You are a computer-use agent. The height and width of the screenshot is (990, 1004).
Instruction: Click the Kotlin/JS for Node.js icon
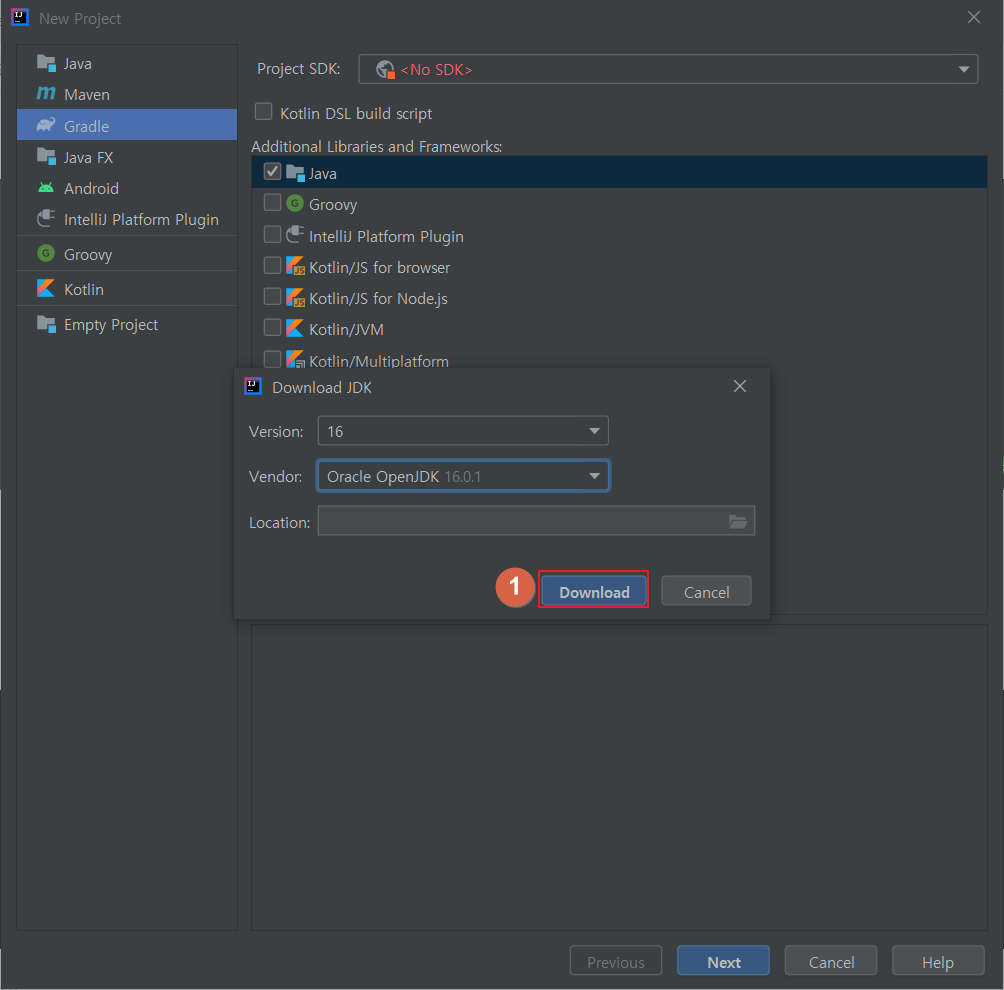(295, 297)
